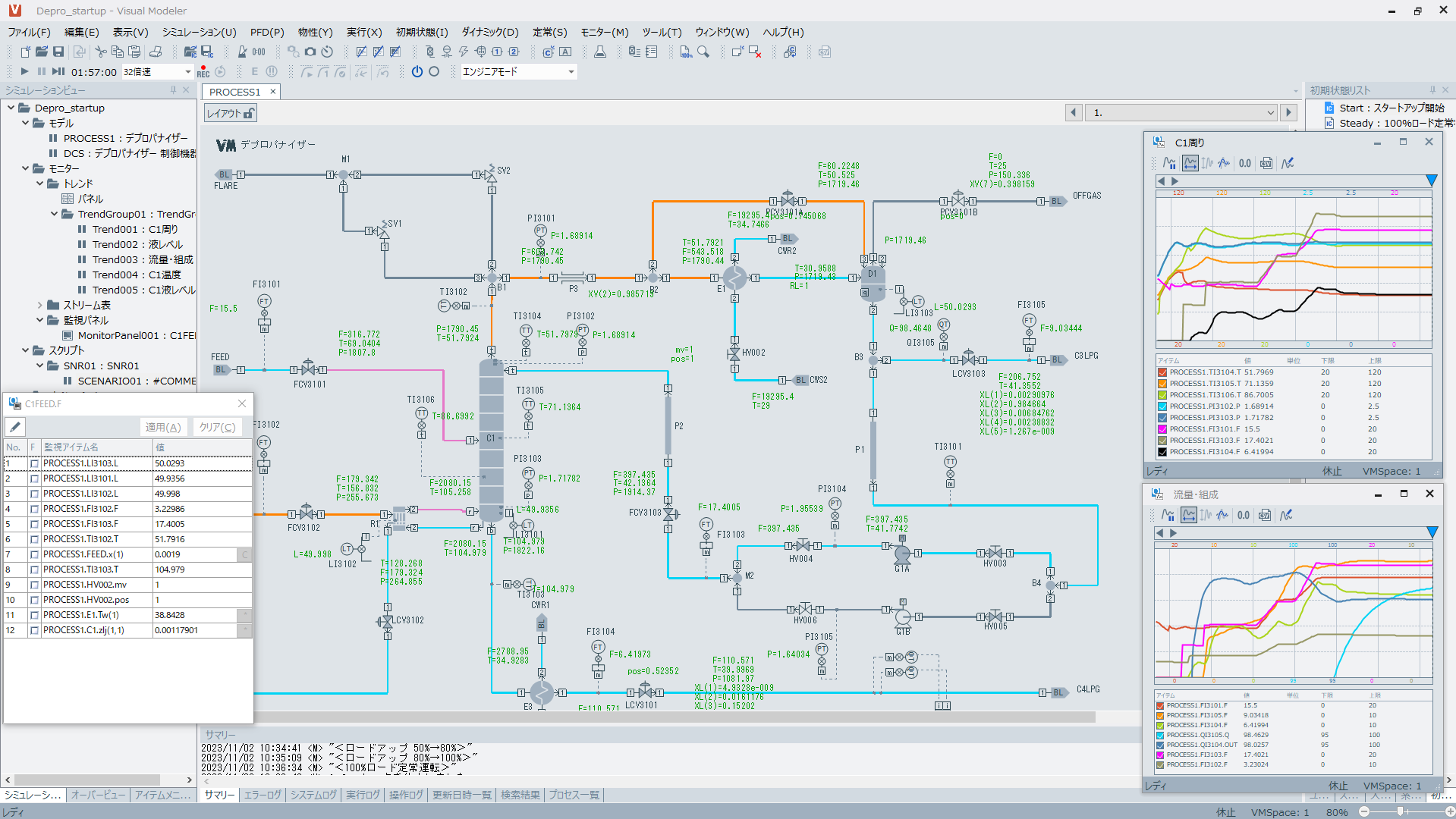Screen dimensions: 1456x819
Task: Click the scissors Cut icon
Action: 100,52
